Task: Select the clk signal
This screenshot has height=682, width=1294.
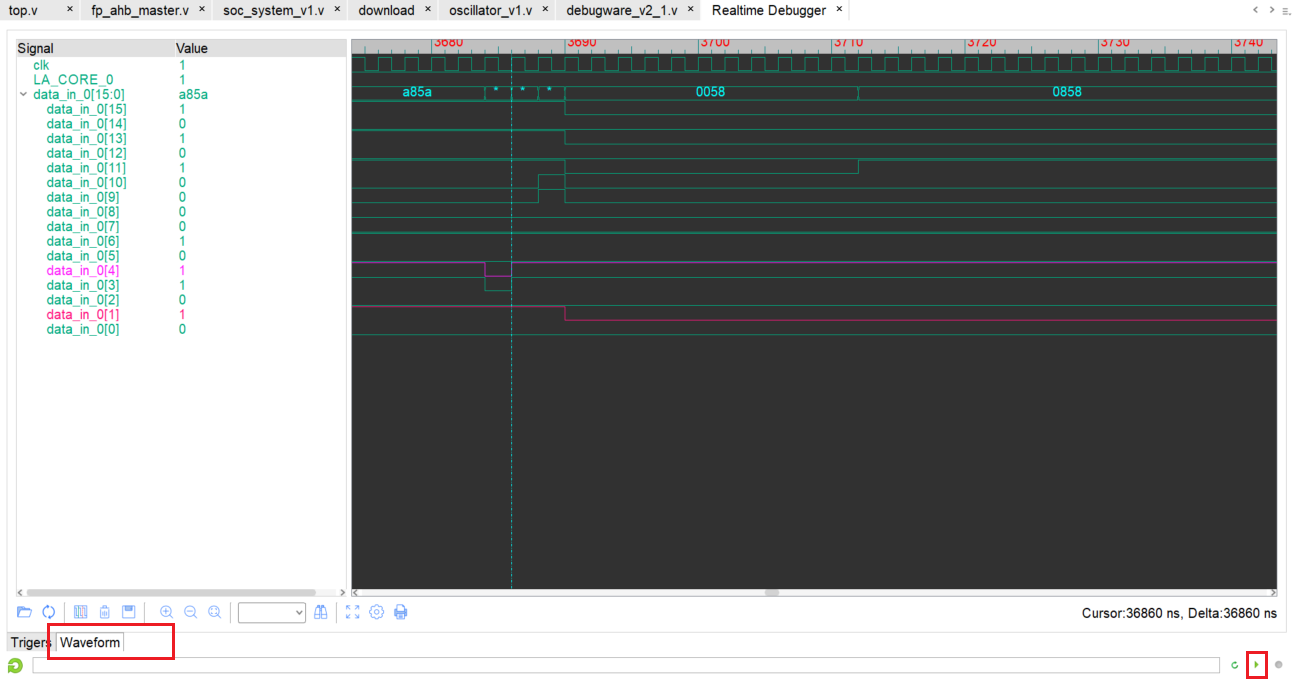Action: click(41, 65)
